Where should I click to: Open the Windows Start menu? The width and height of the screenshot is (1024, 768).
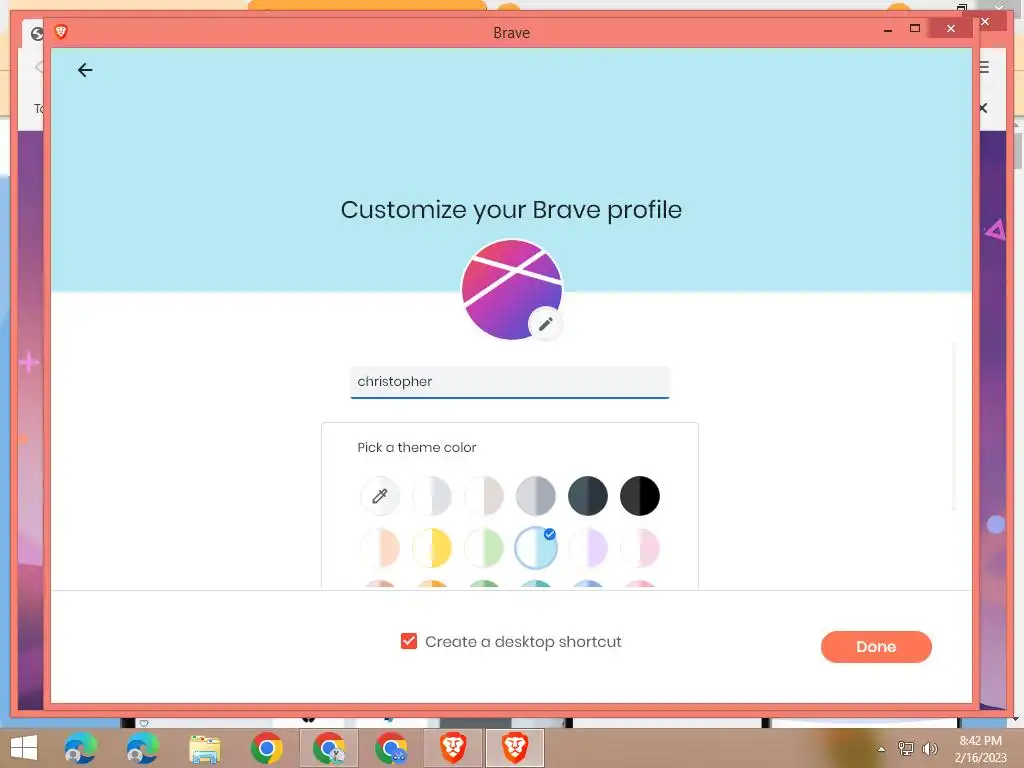24,748
